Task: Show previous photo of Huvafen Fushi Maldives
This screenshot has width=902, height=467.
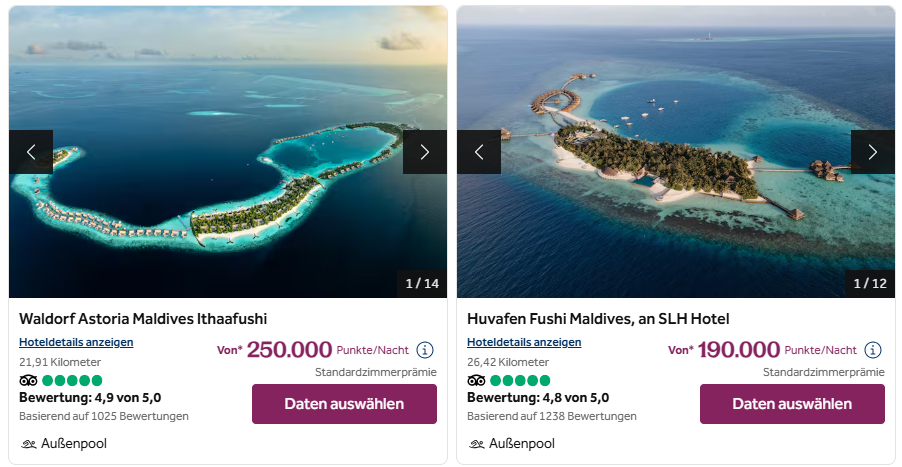Action: pos(479,152)
